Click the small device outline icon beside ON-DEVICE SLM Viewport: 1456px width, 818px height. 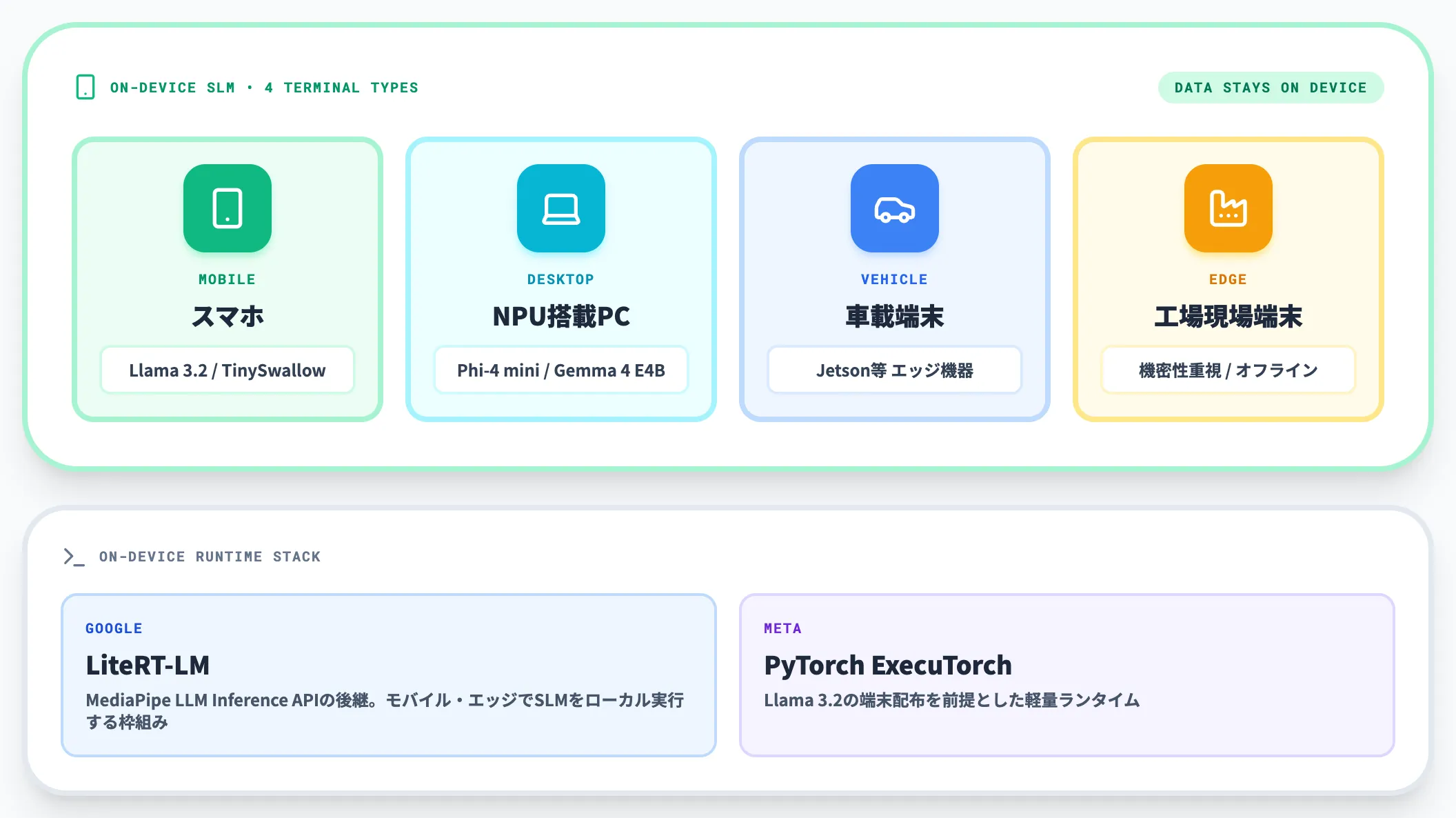point(85,88)
